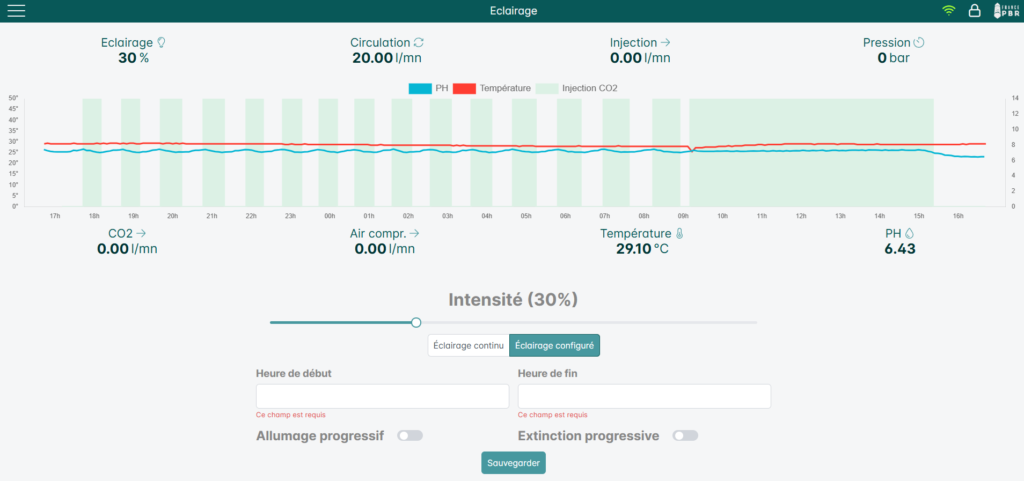This screenshot has width=1024, height=481.
Task: Open the hamburger menu
Action: (16, 10)
